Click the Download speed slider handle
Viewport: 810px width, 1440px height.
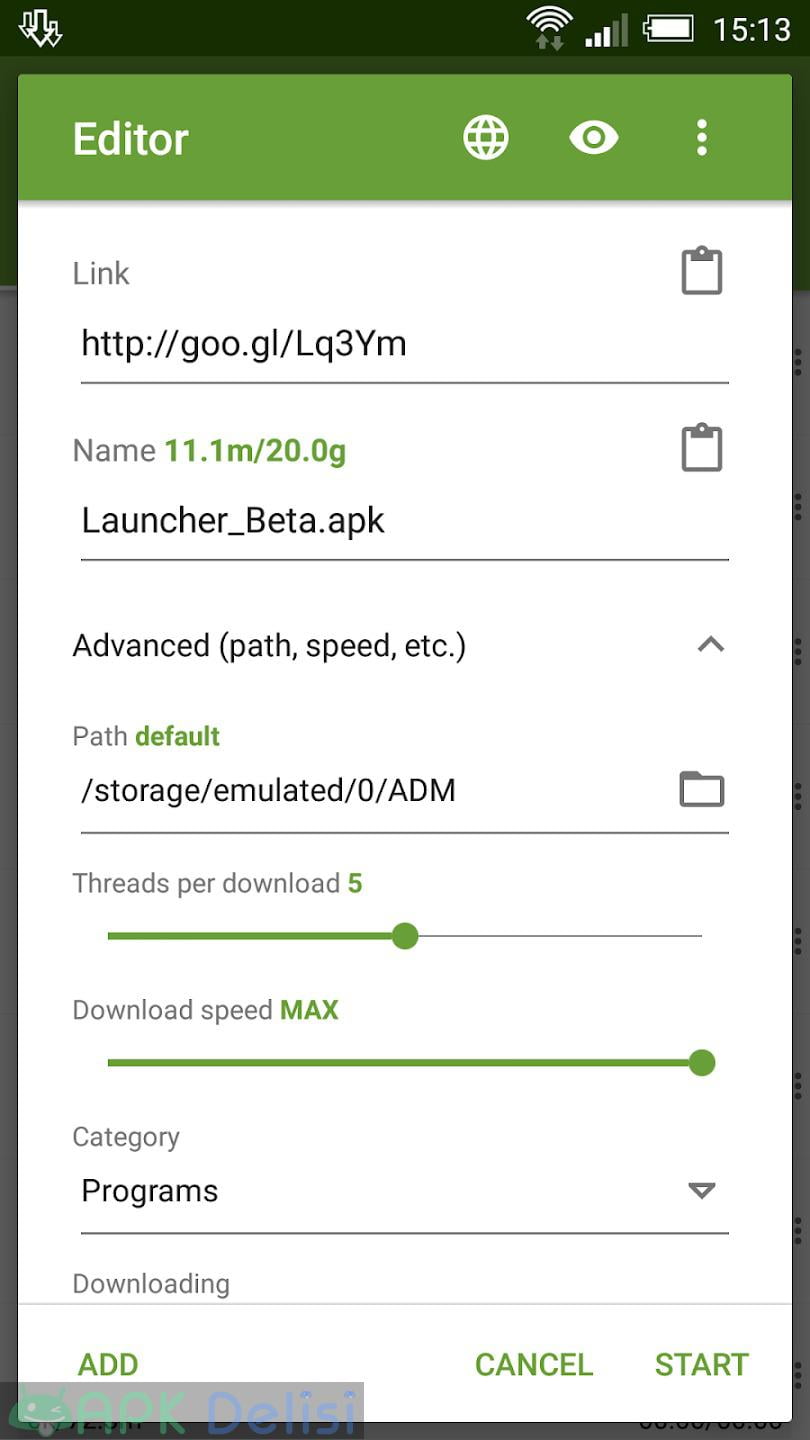702,1062
